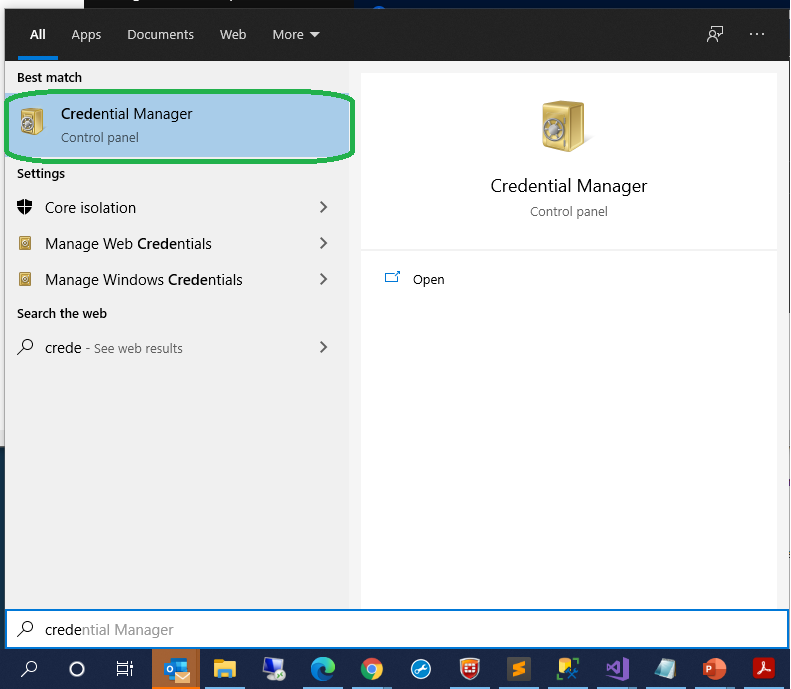Open Sublime Text from the taskbar

tap(519, 669)
